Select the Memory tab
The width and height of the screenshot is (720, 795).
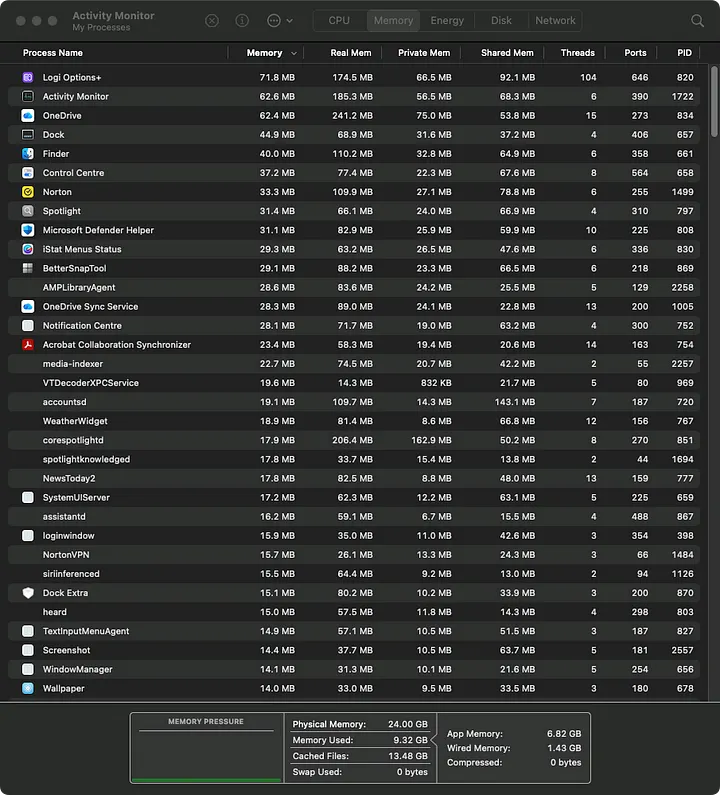393,21
